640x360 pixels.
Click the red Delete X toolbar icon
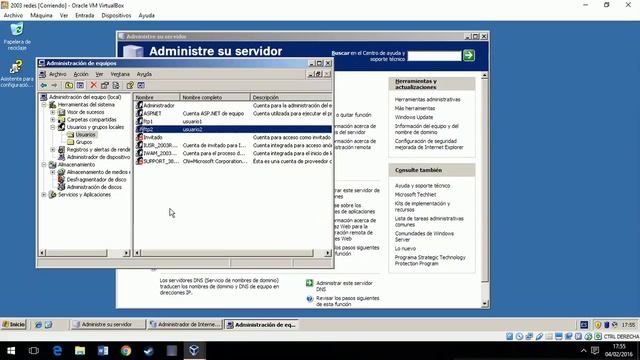point(93,85)
